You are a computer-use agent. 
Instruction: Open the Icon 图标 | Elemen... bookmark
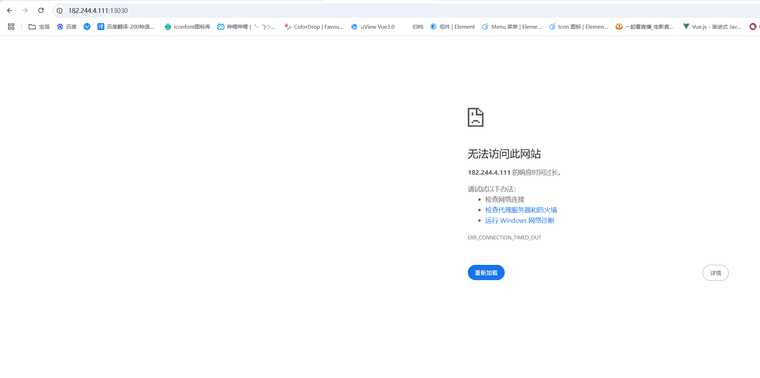[578, 27]
